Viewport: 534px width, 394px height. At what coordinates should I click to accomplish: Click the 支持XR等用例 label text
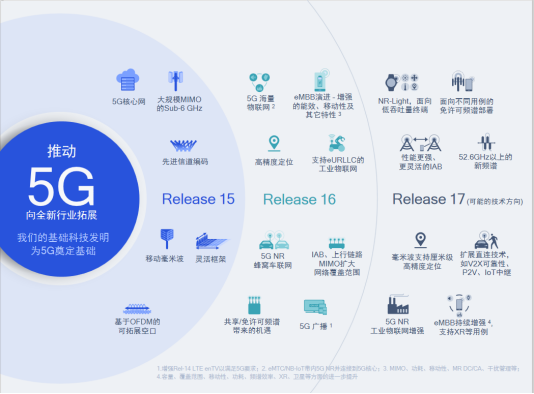[463, 332]
